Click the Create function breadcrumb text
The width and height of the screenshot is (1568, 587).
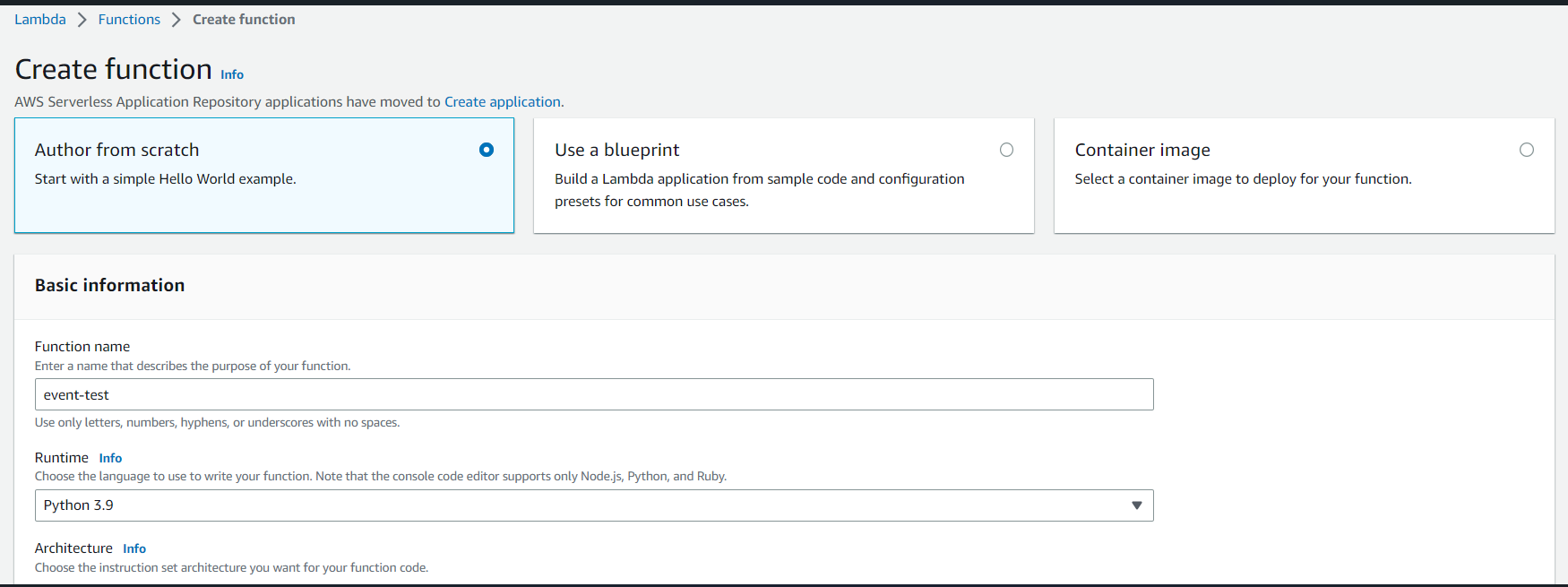coord(244,20)
